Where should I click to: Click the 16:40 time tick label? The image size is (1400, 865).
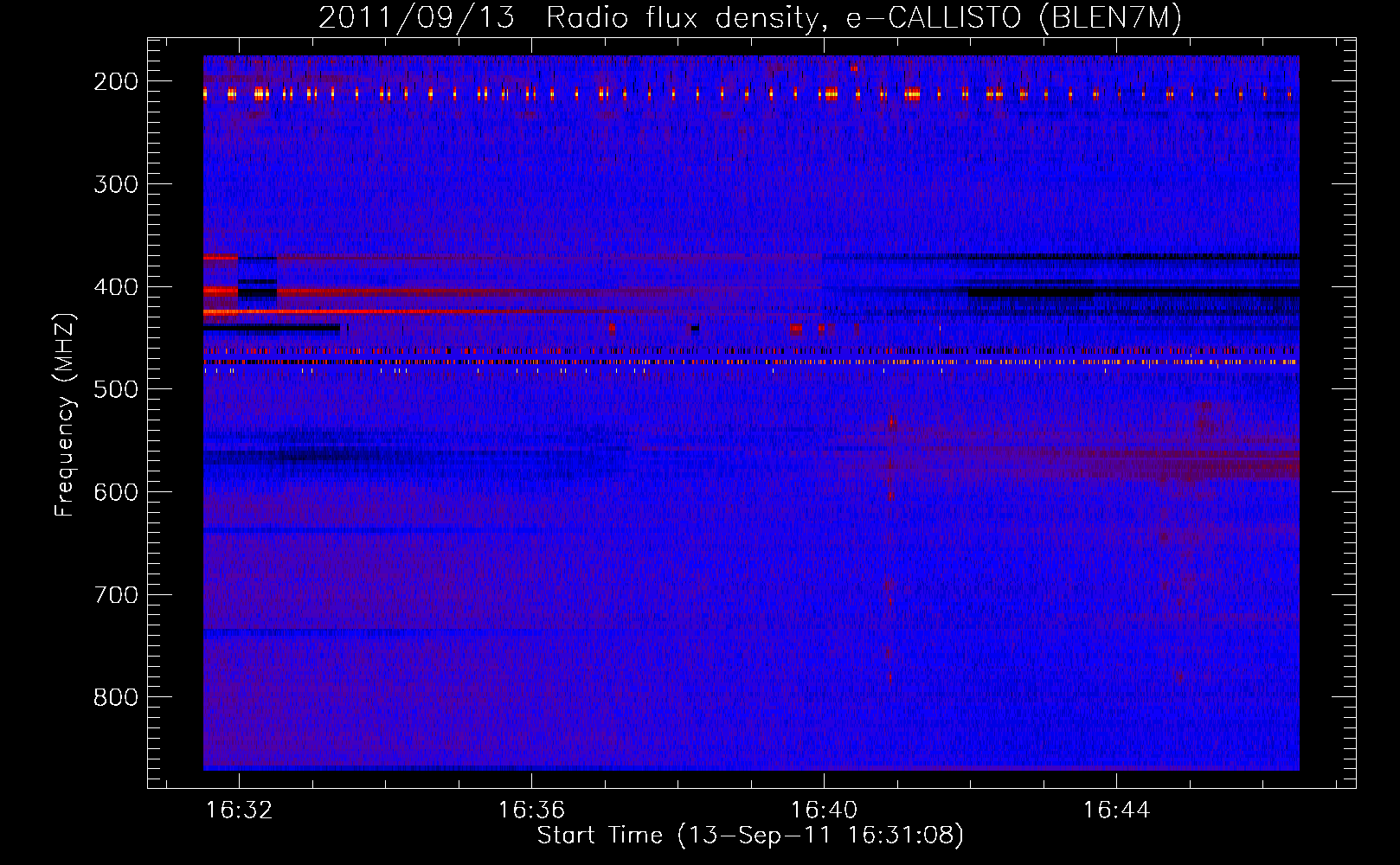point(824,810)
